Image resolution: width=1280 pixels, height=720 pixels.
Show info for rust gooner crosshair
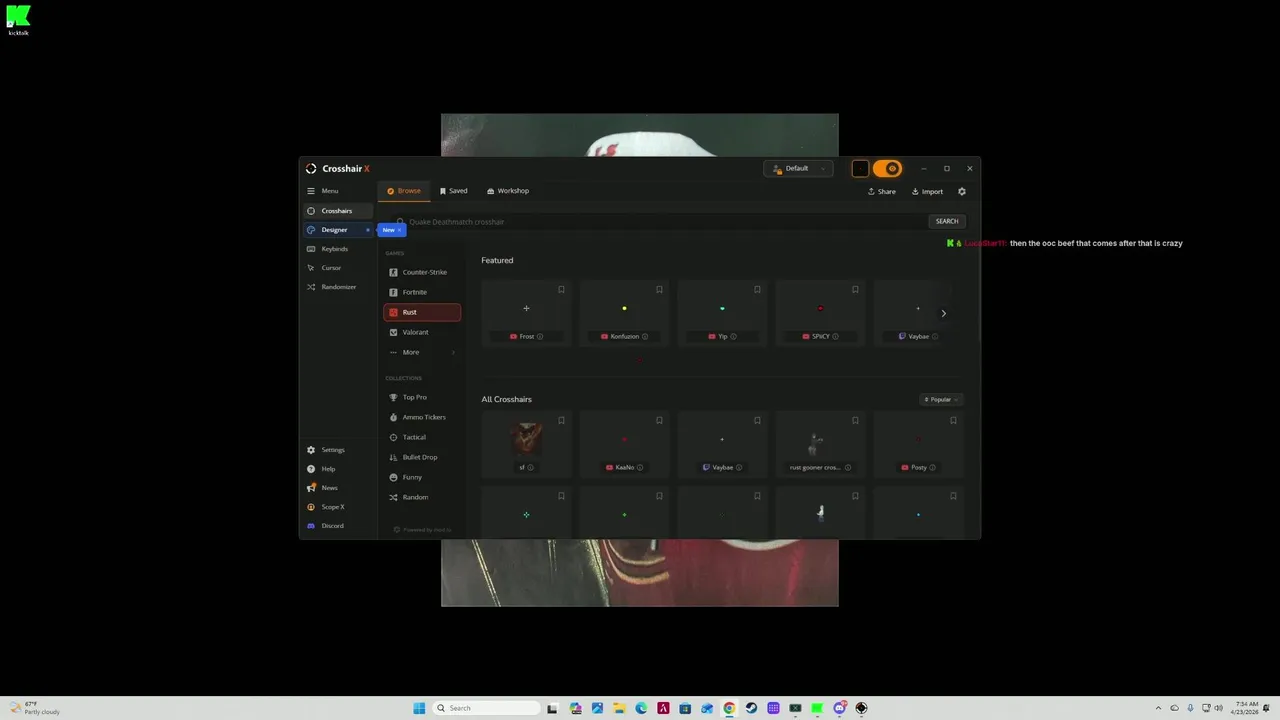(848, 468)
